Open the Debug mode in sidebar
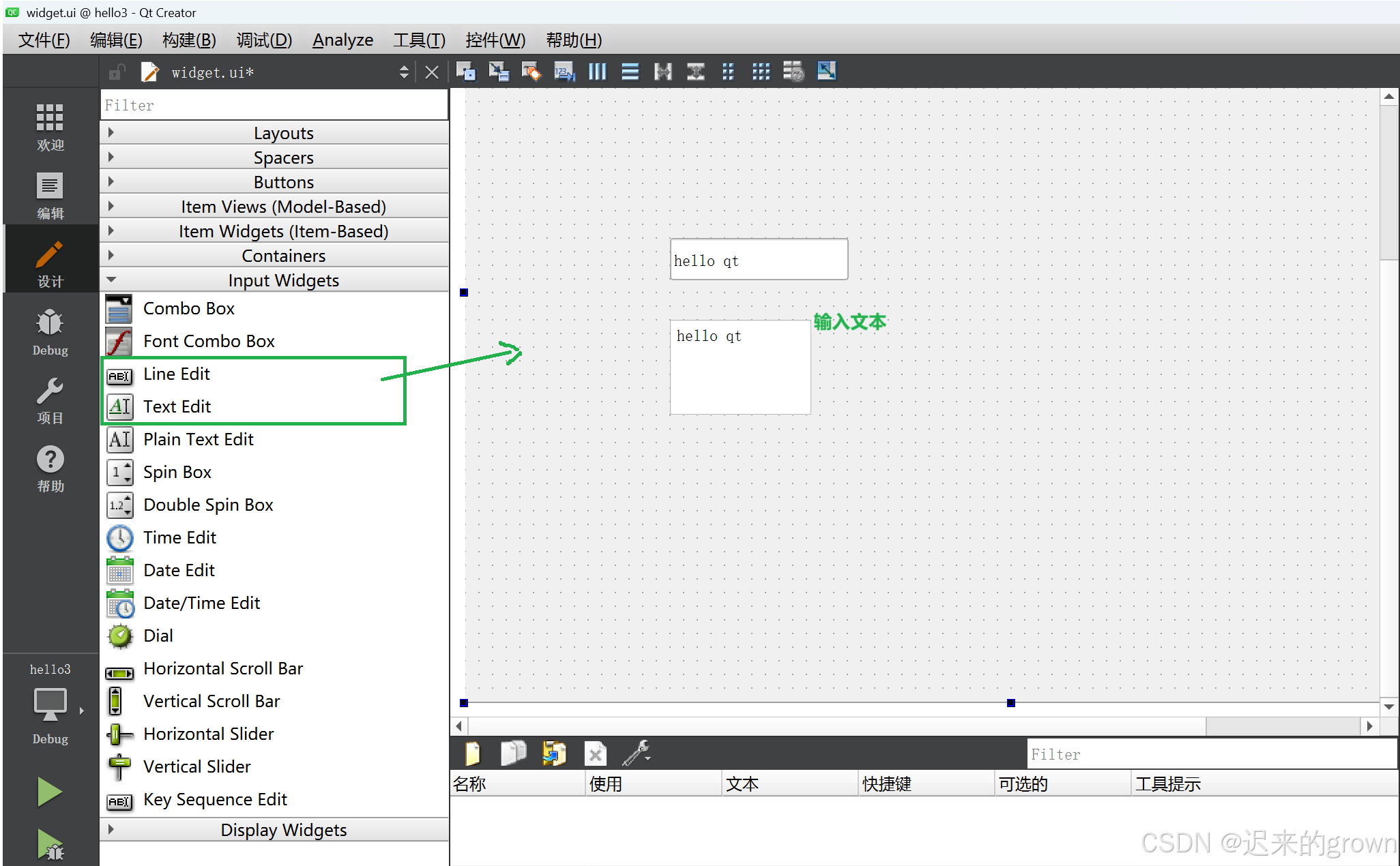 50,332
